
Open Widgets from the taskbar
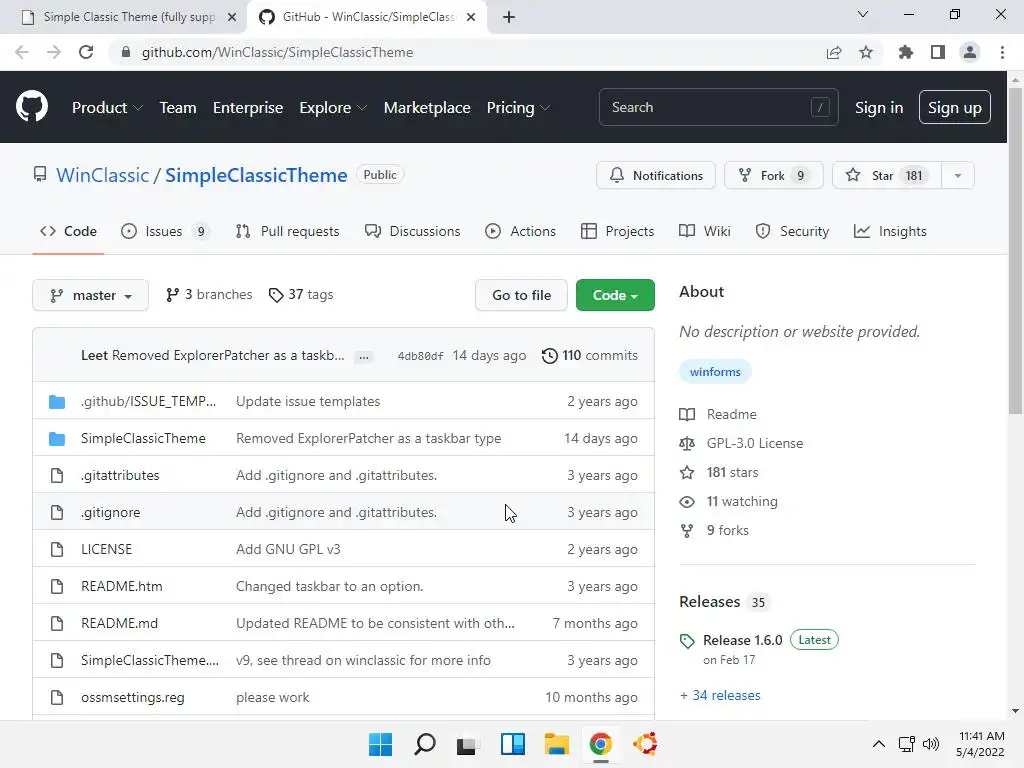coord(513,744)
